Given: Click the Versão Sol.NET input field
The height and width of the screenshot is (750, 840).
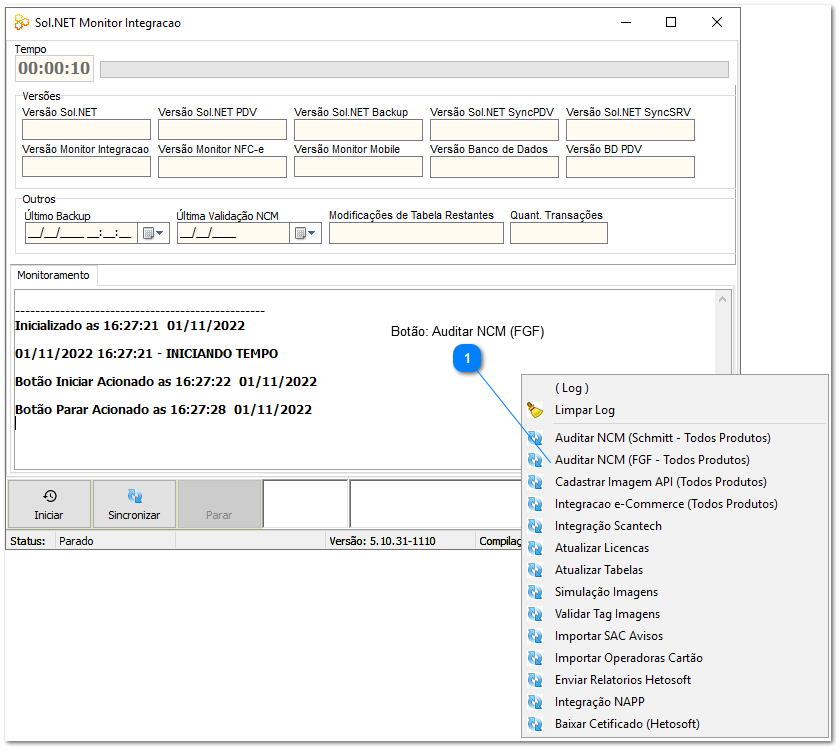Looking at the screenshot, I should [85, 129].
